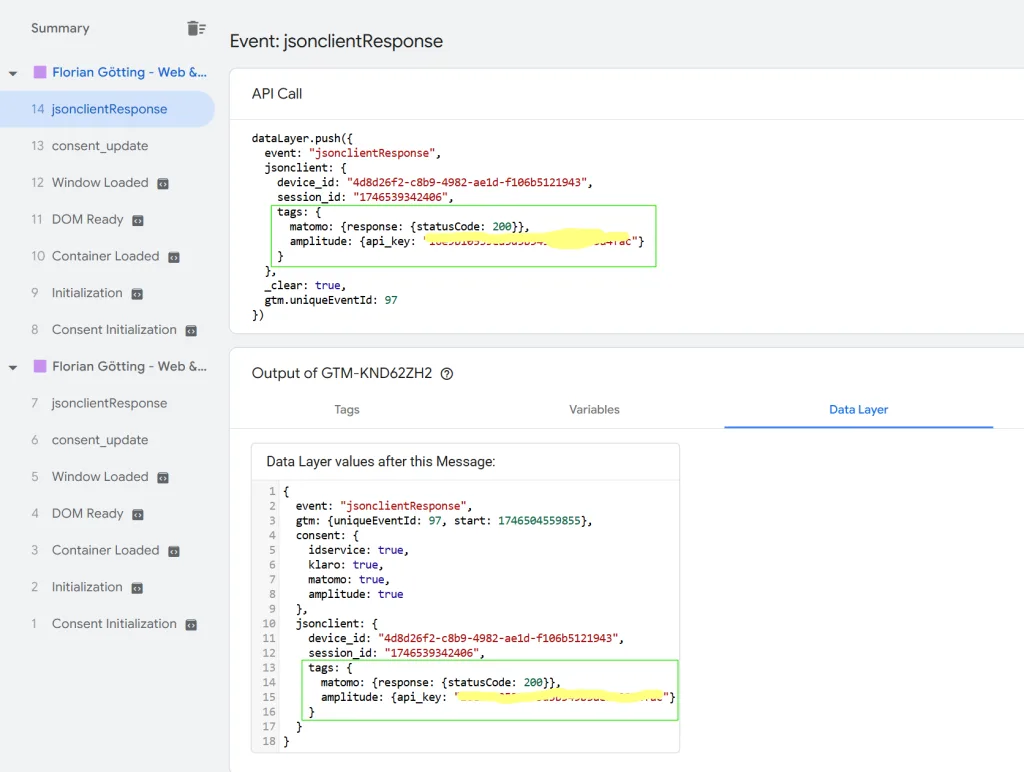Collapse the second Florian Götting page group
Screen dimensions: 1024x772
pos(13,367)
